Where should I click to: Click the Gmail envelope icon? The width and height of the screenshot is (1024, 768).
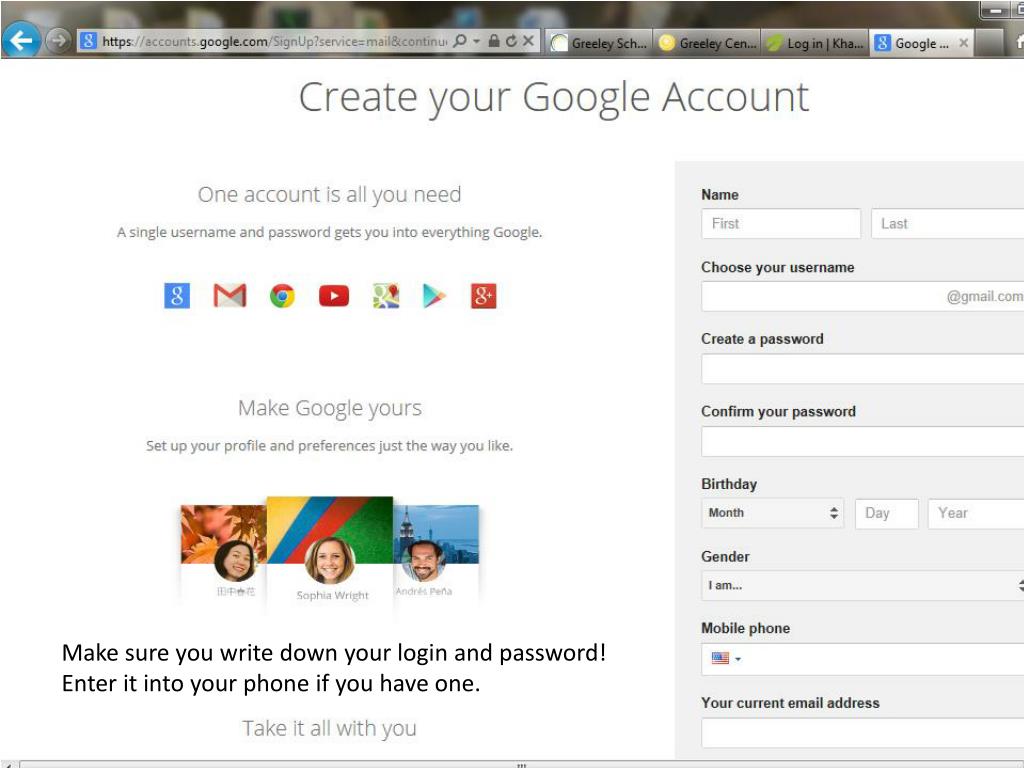pyautogui.click(x=230, y=296)
